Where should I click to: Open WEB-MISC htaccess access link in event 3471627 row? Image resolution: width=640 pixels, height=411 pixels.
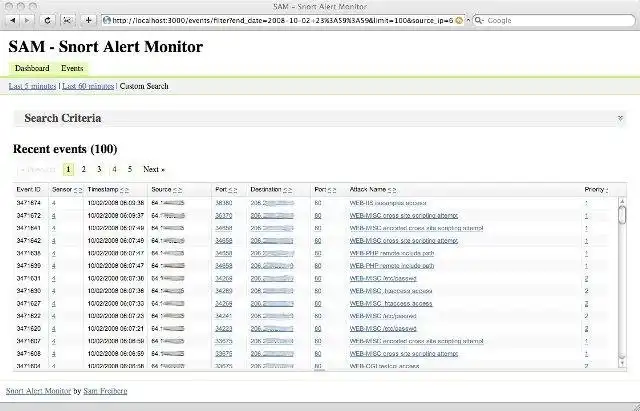tap(391, 304)
